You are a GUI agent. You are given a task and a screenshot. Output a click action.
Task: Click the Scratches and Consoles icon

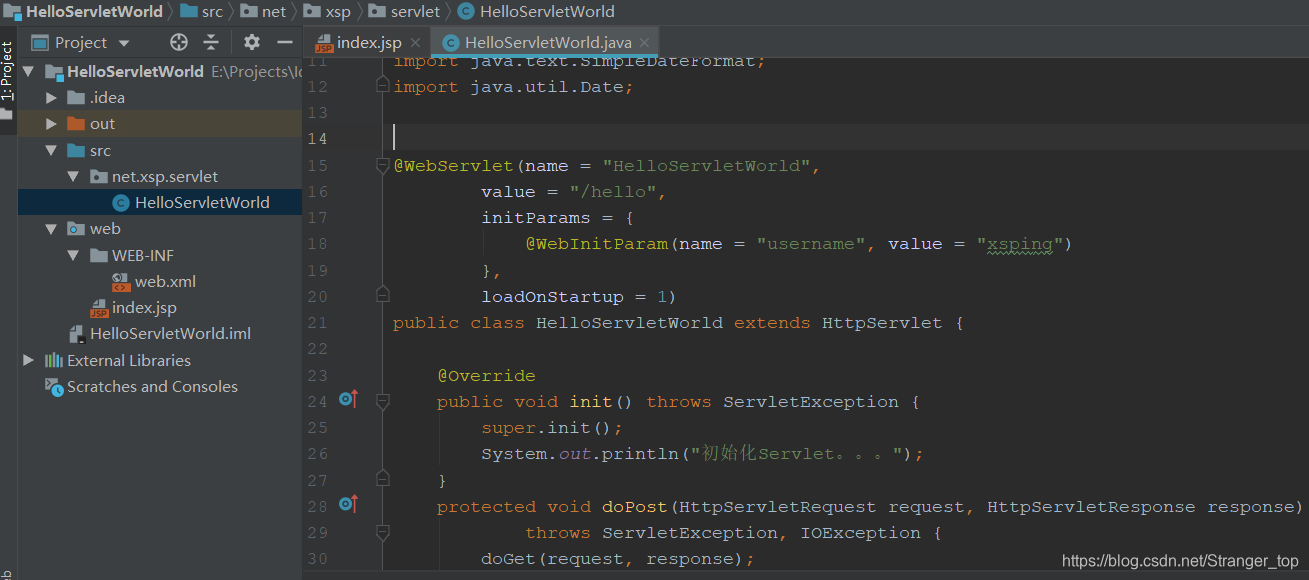53,387
